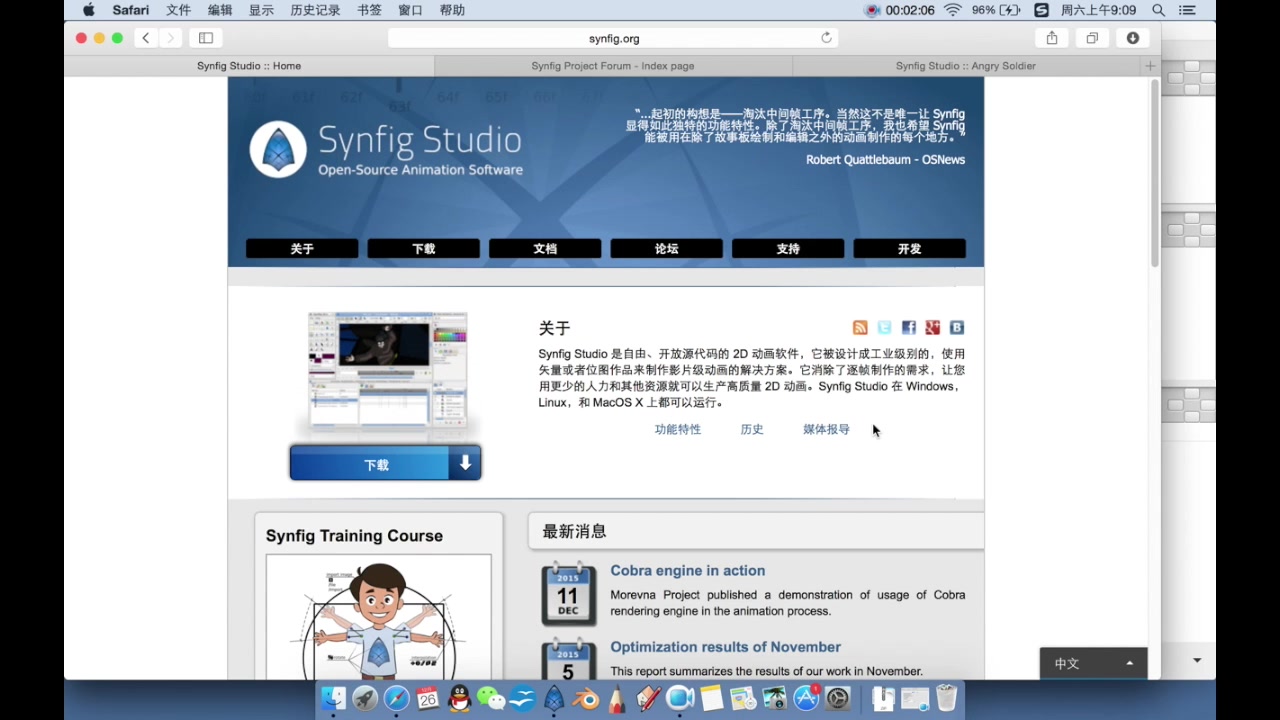Open the Facebook icon in About section

pos(908,328)
